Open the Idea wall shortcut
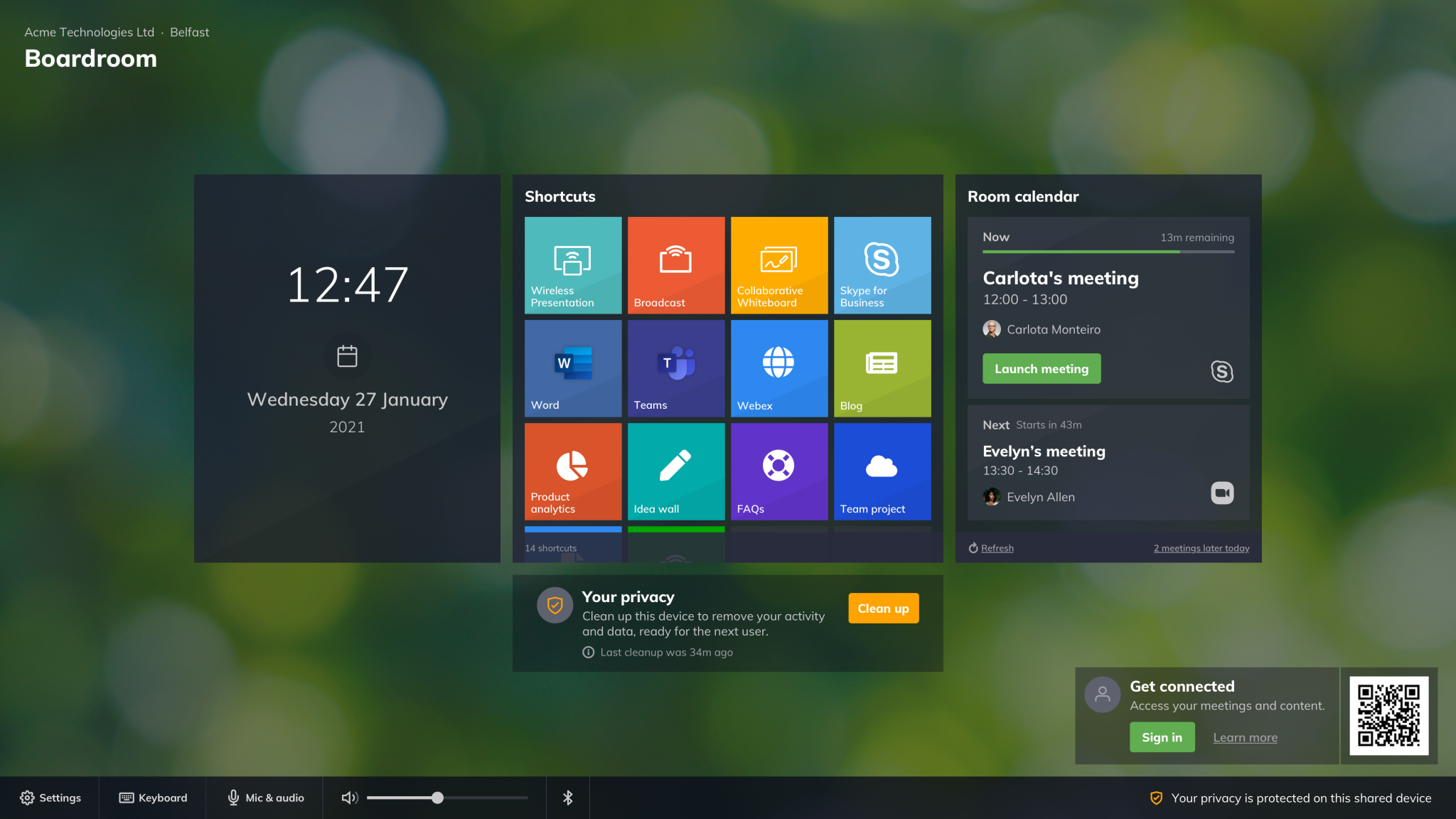Image resolution: width=1456 pixels, height=819 pixels. point(675,471)
